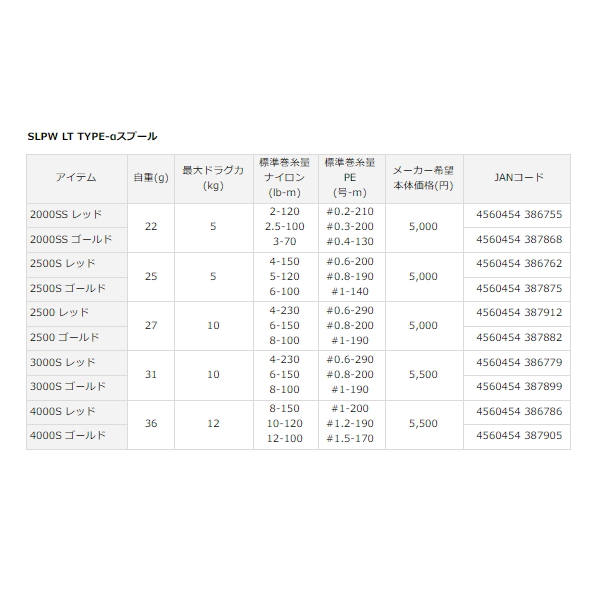Select the アイテム column header
This screenshot has height=600, width=600.
(x=77, y=179)
